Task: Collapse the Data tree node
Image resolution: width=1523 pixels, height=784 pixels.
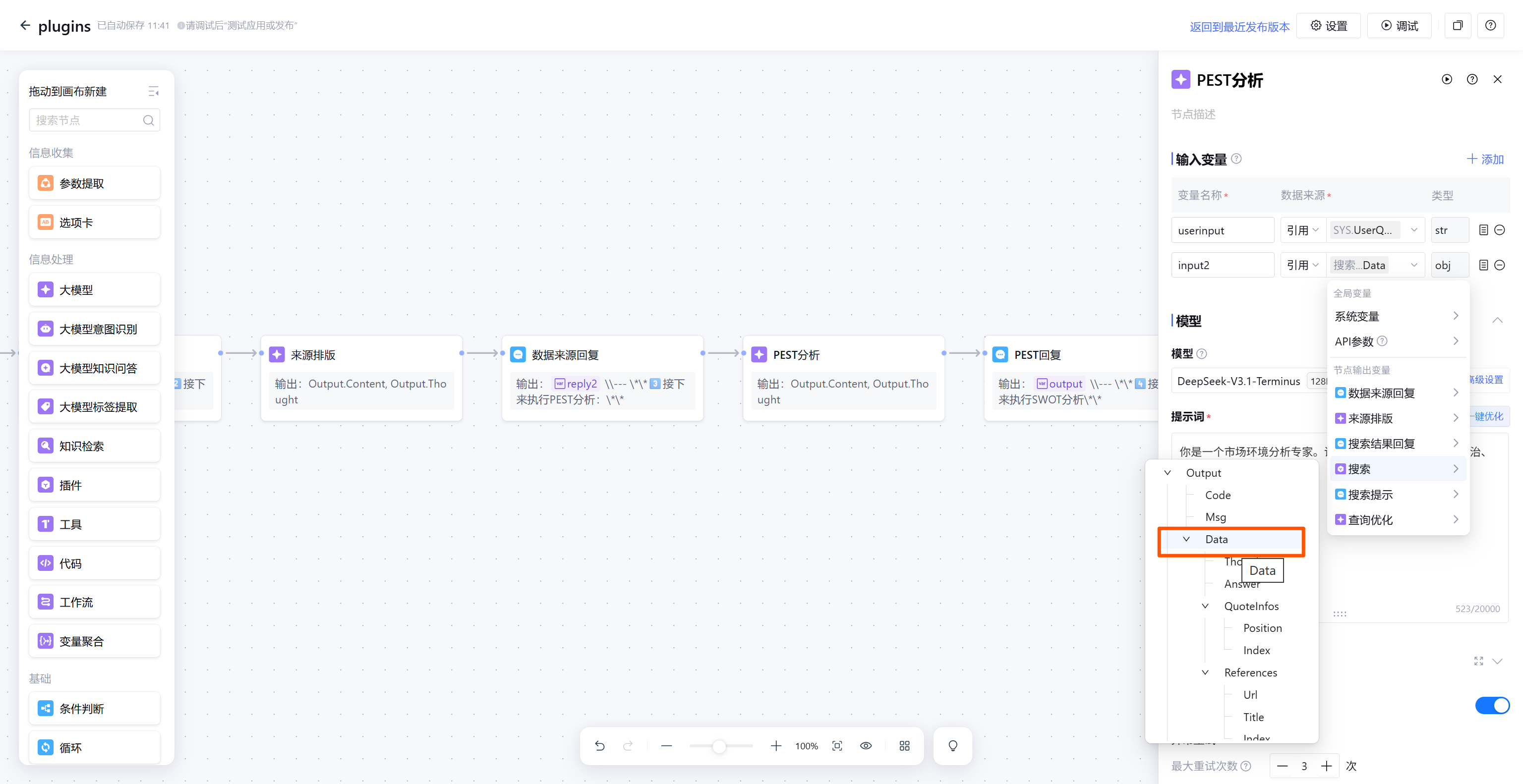Action: 1186,539
